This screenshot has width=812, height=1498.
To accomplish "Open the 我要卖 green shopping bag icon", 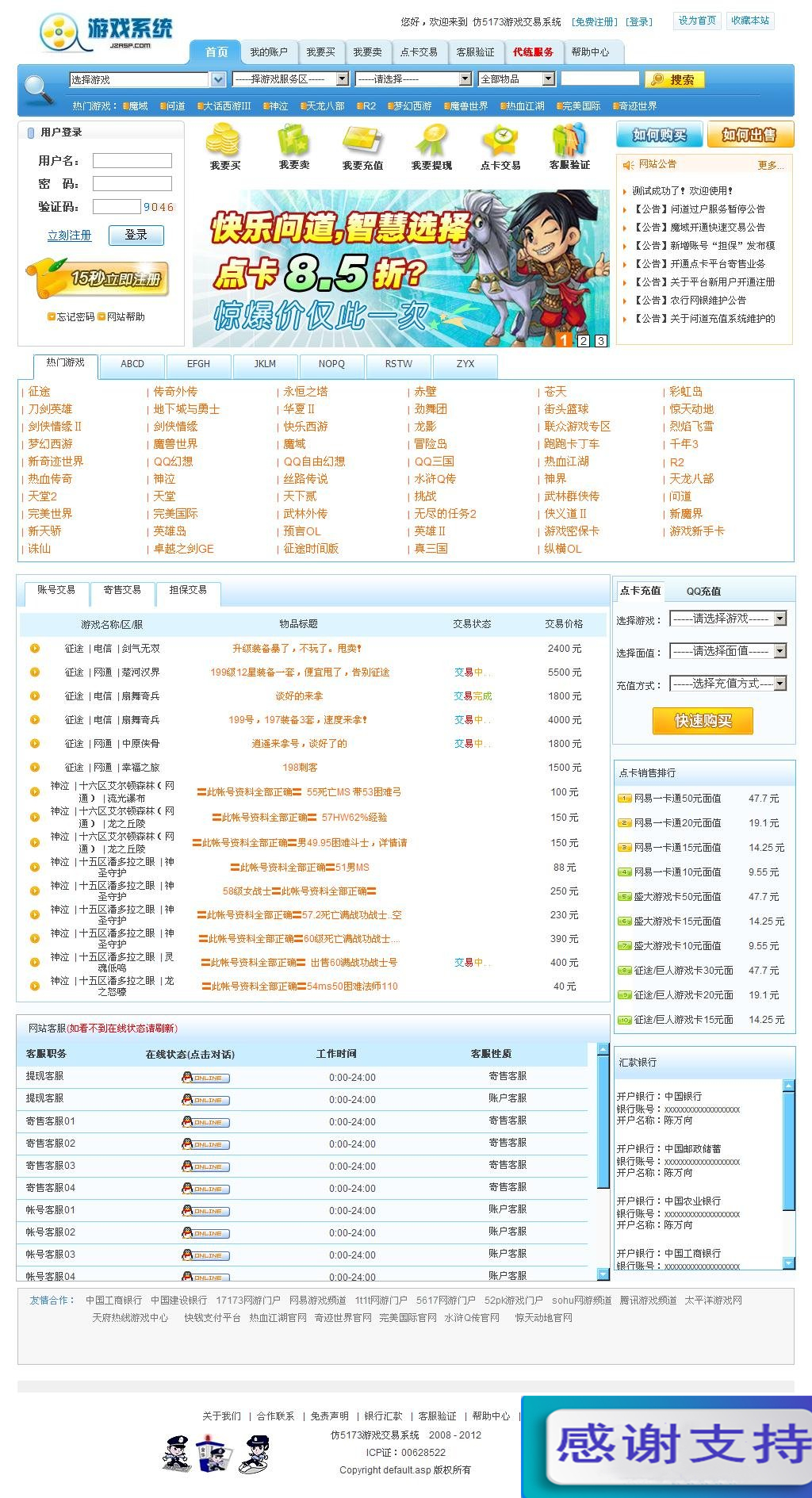I will point(293,141).
